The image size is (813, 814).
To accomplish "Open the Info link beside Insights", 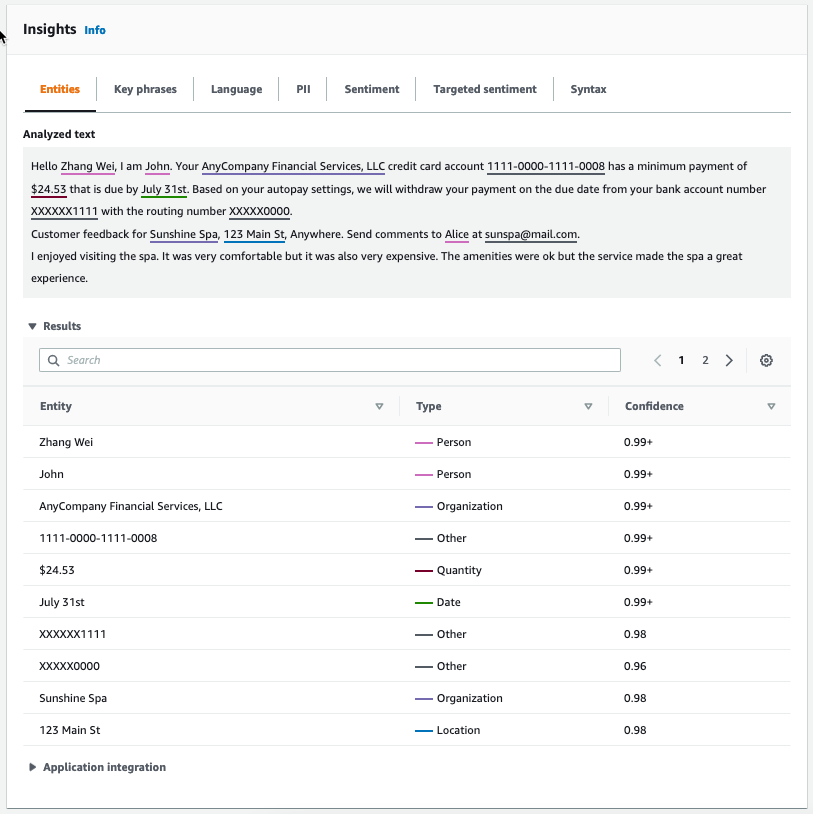I will click(x=95, y=30).
